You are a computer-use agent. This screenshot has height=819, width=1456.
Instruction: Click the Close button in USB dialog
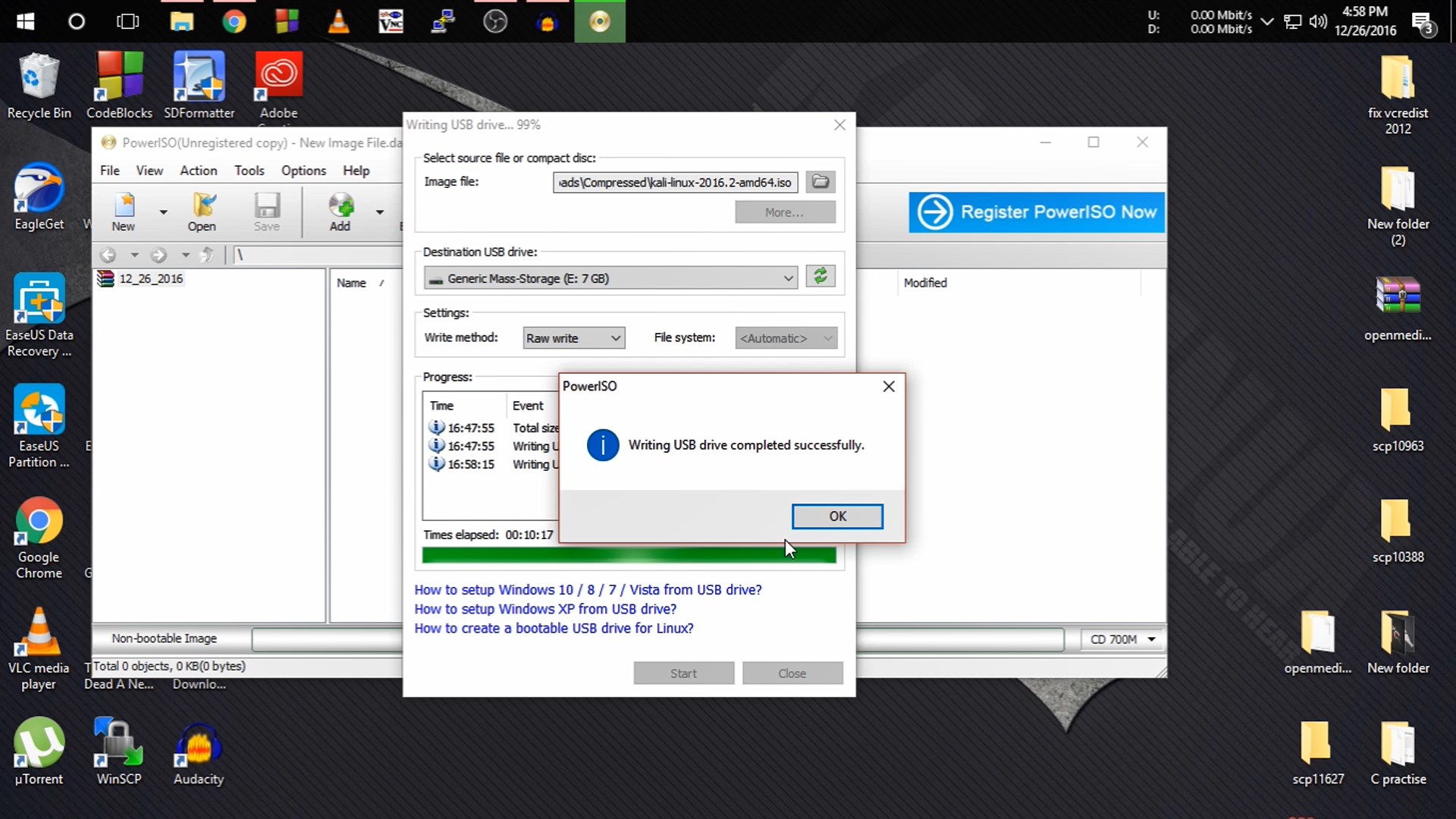[792, 673]
